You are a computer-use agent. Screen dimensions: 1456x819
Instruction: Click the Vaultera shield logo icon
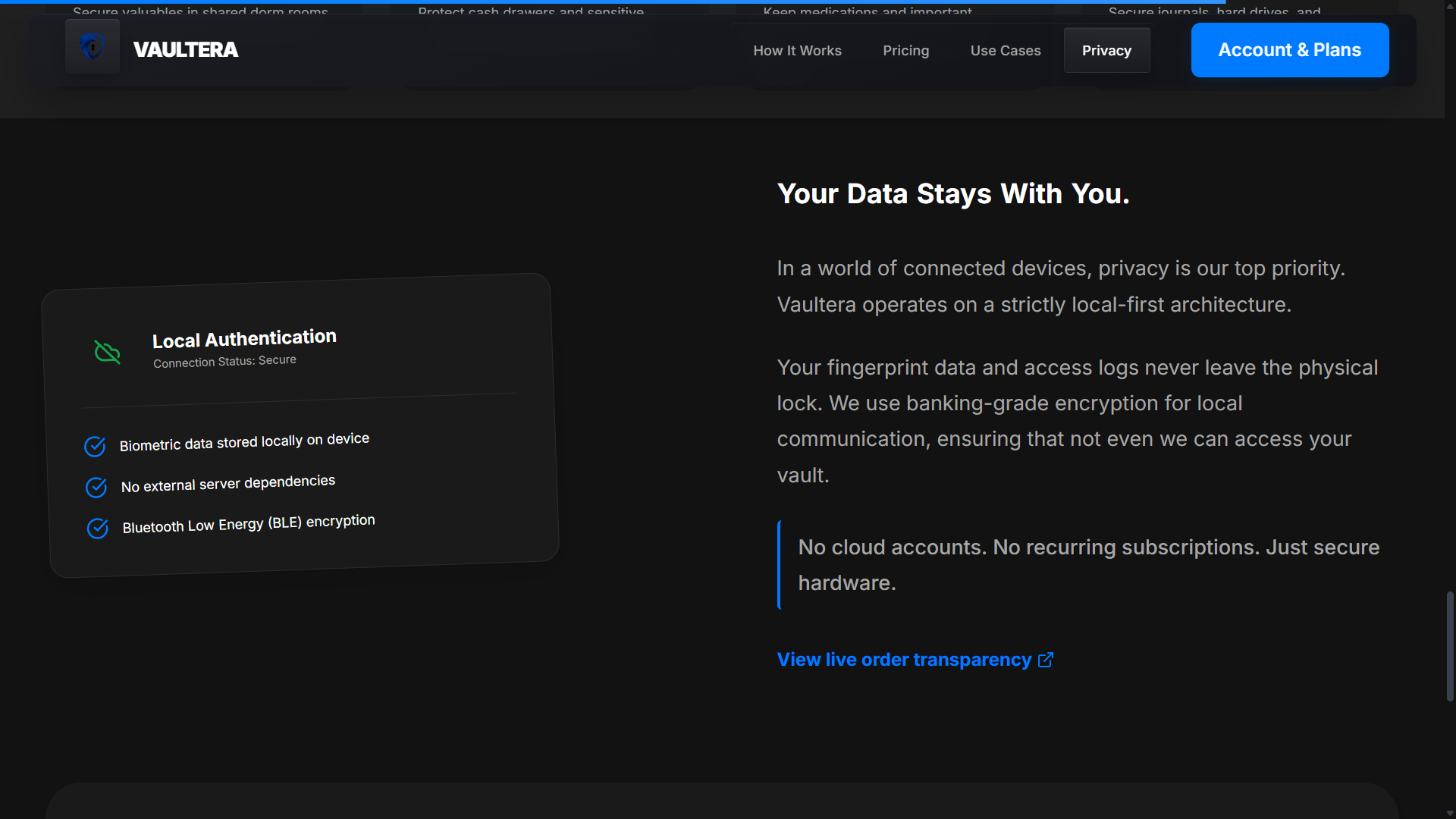[x=93, y=47]
